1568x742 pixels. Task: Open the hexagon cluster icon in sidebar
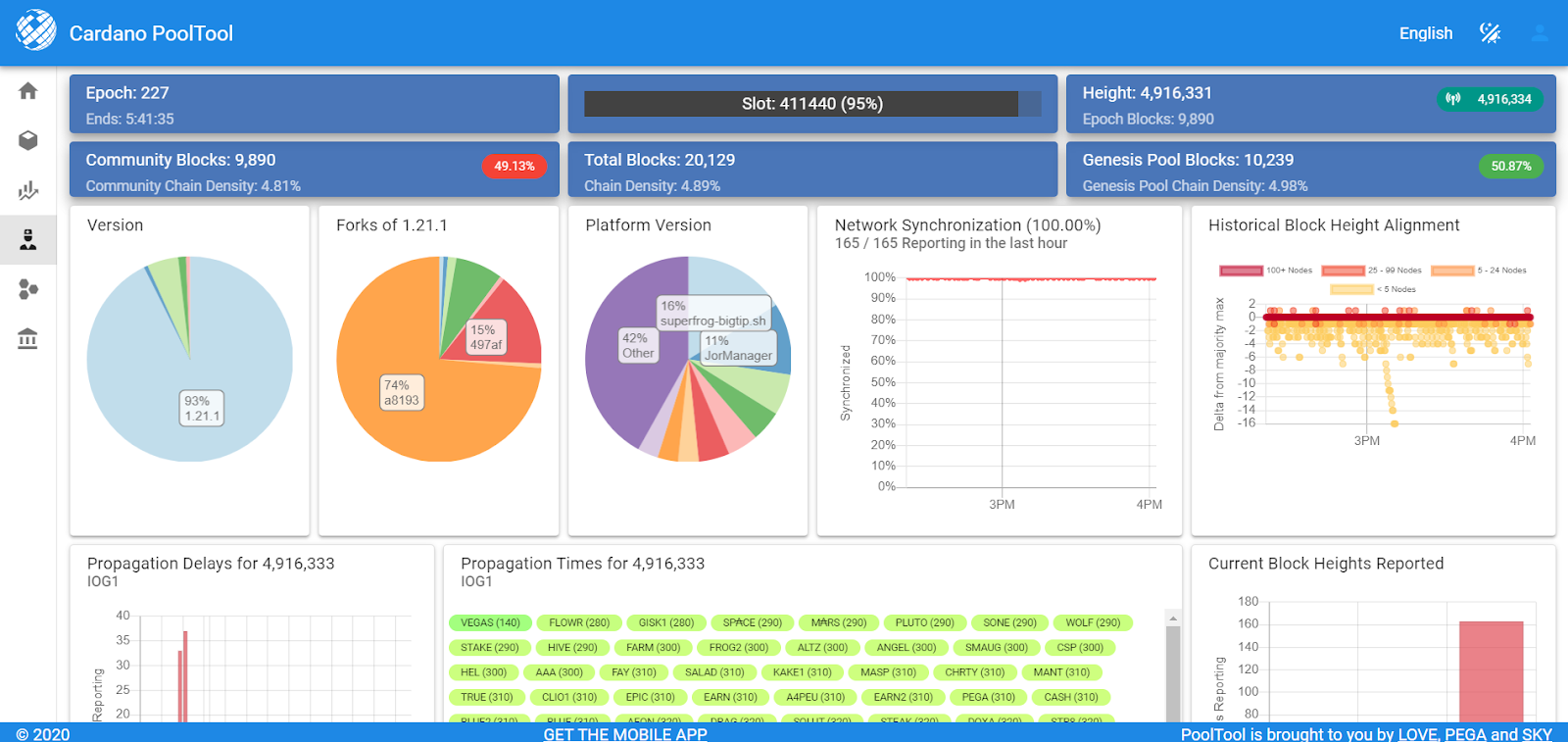(27, 289)
